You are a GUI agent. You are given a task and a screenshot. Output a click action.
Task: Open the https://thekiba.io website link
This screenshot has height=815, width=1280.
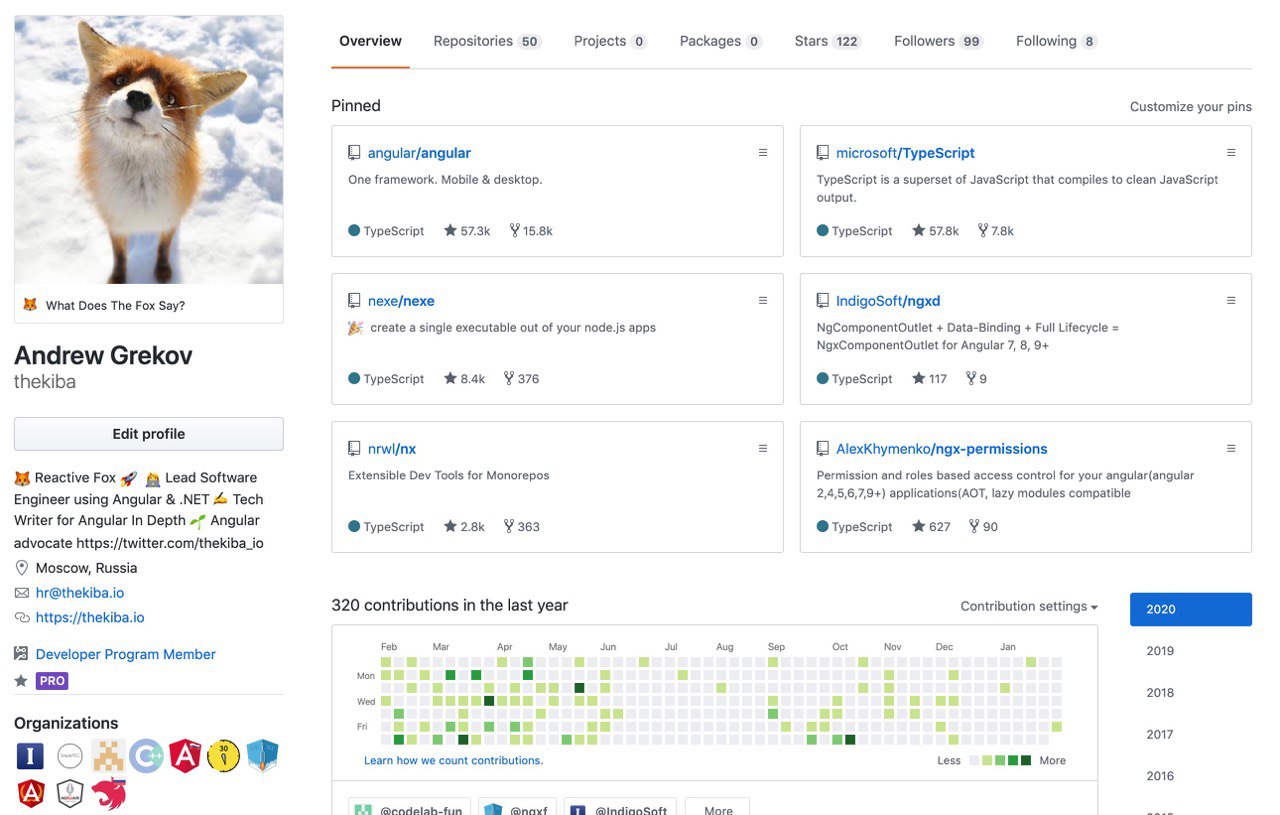[90, 618]
